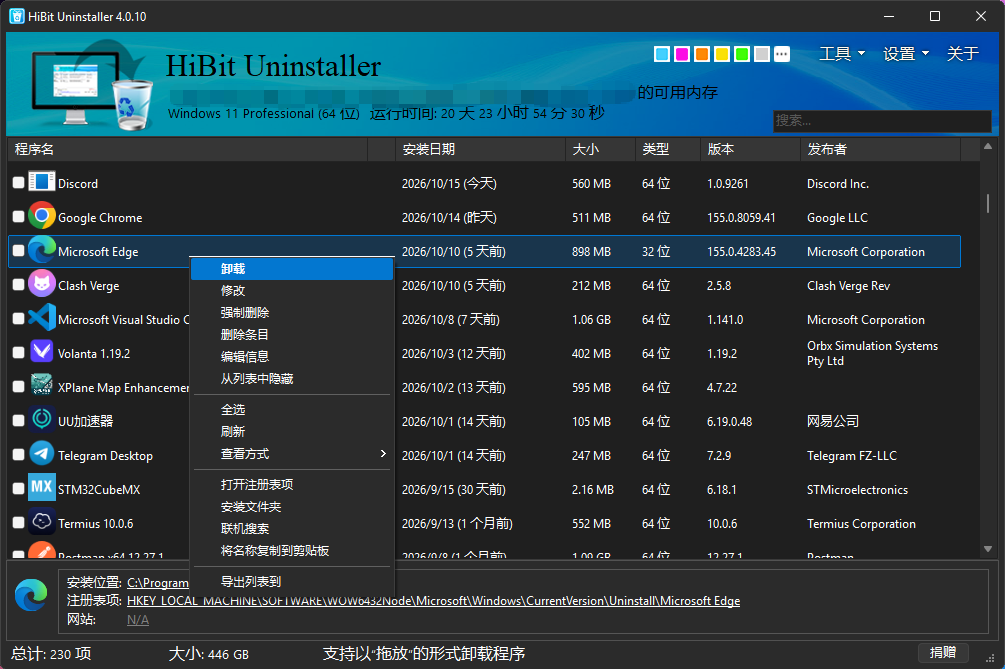The width and height of the screenshot is (1005, 669).
Task: Expand the 查看方式 submenu
Action: point(292,454)
